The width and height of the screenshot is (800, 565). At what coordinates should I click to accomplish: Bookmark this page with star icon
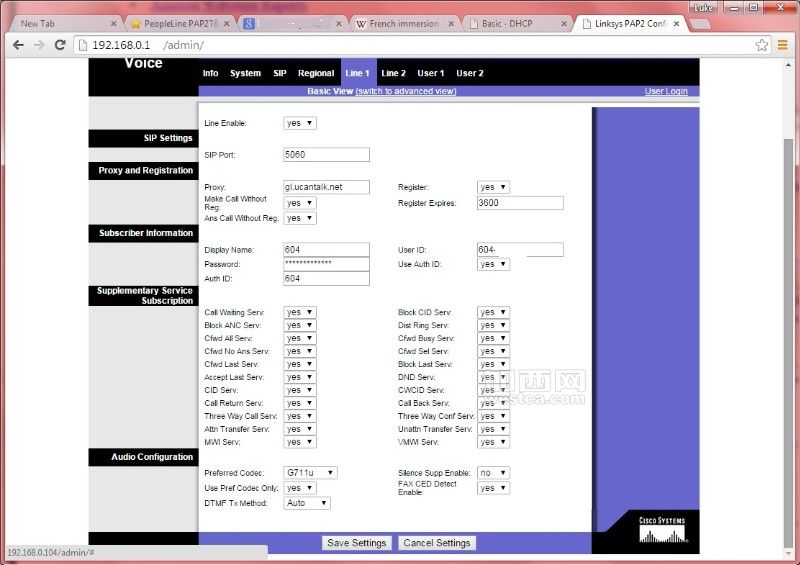tap(762, 45)
